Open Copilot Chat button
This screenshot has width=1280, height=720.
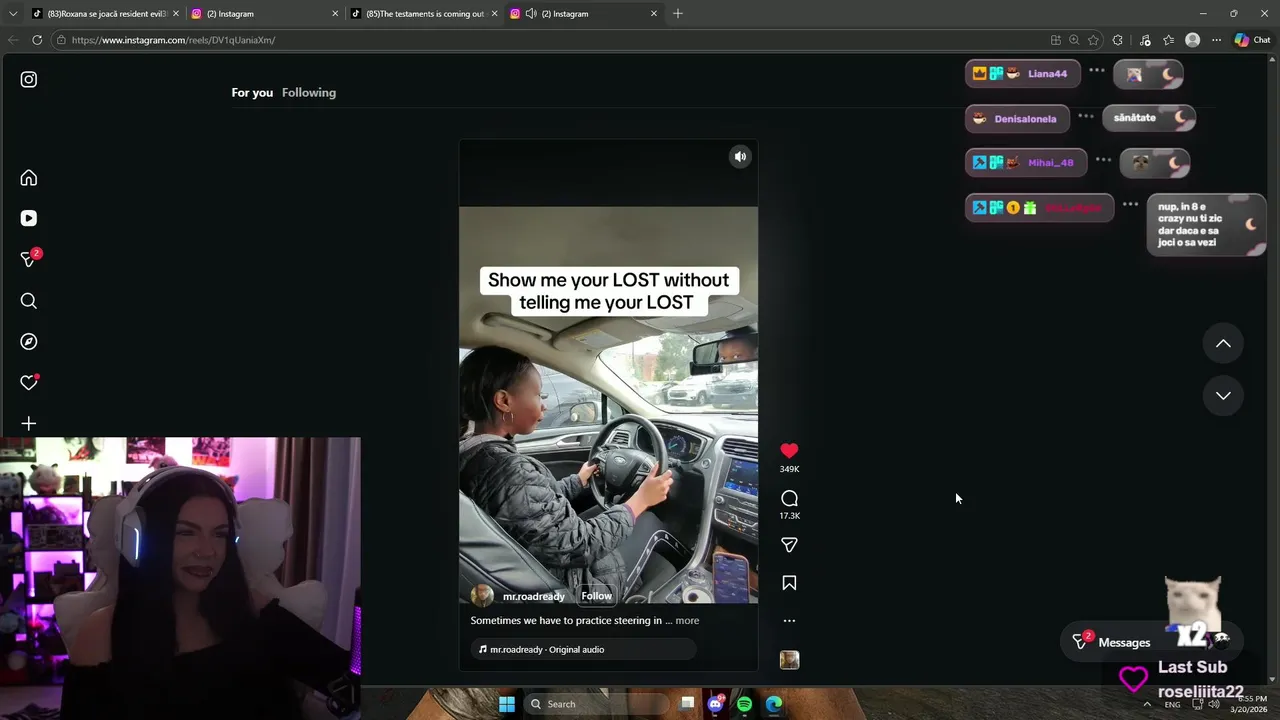(x=1252, y=40)
